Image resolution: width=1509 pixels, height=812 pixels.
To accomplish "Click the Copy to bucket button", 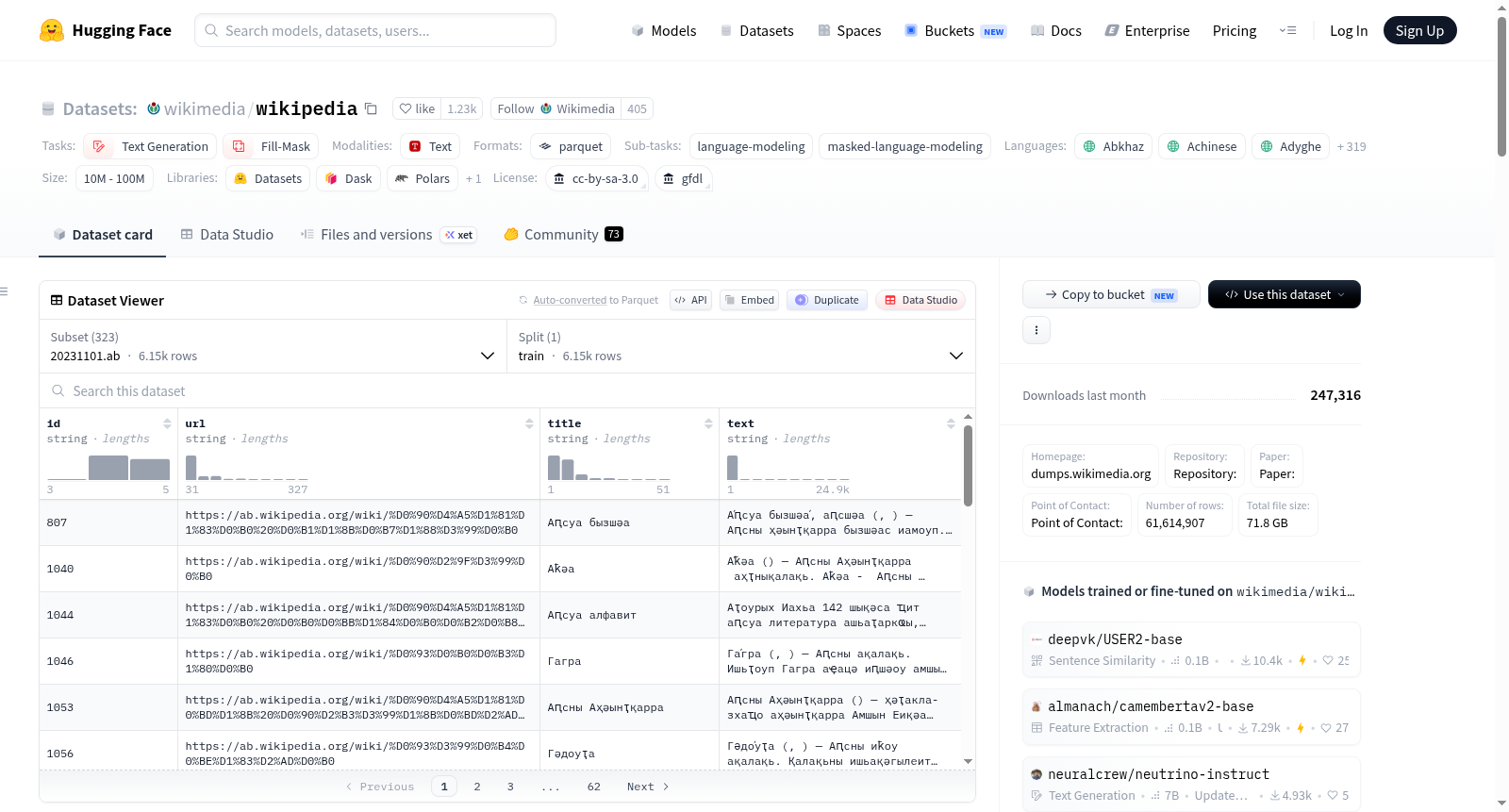I will click(x=1111, y=294).
